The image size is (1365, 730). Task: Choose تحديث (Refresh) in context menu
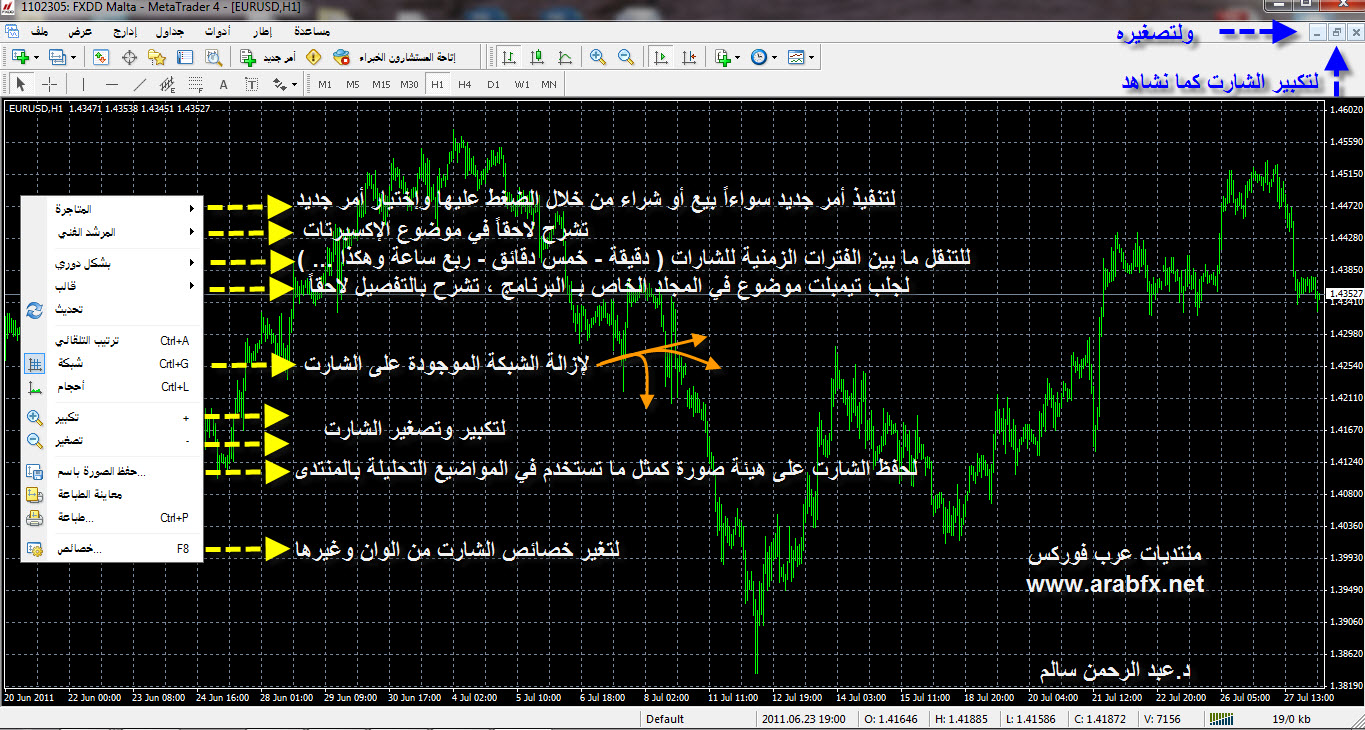pyautogui.click(x=112, y=310)
